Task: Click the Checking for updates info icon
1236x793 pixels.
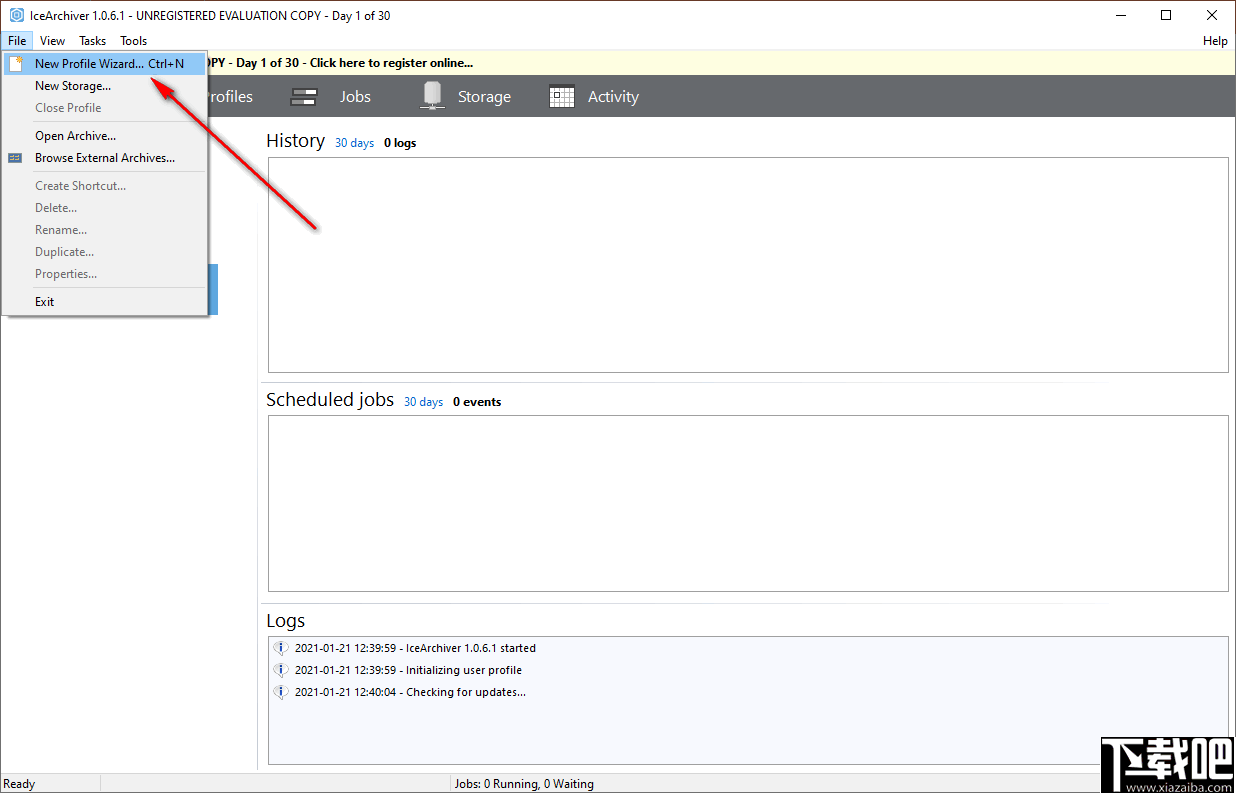Action: tap(281, 692)
